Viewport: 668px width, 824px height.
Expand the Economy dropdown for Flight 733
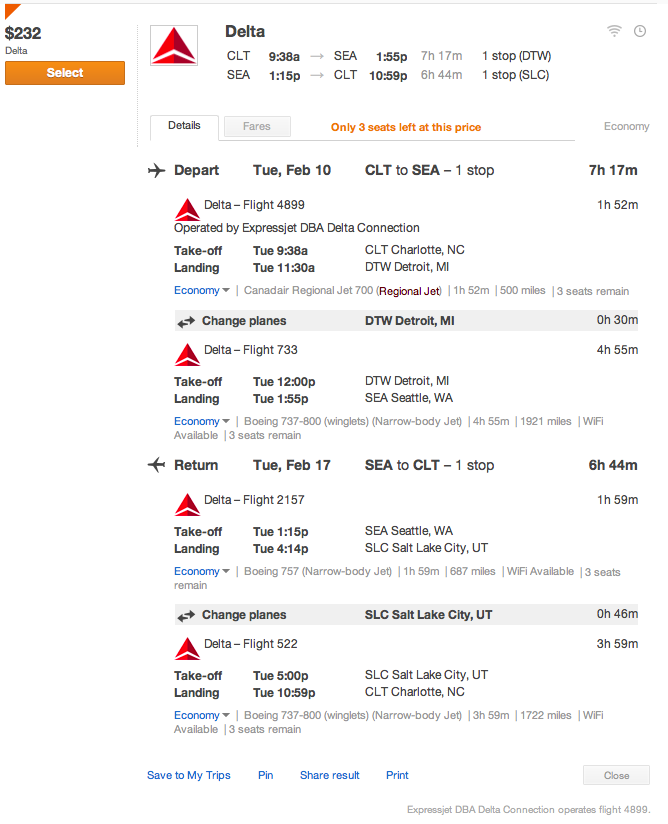point(202,421)
